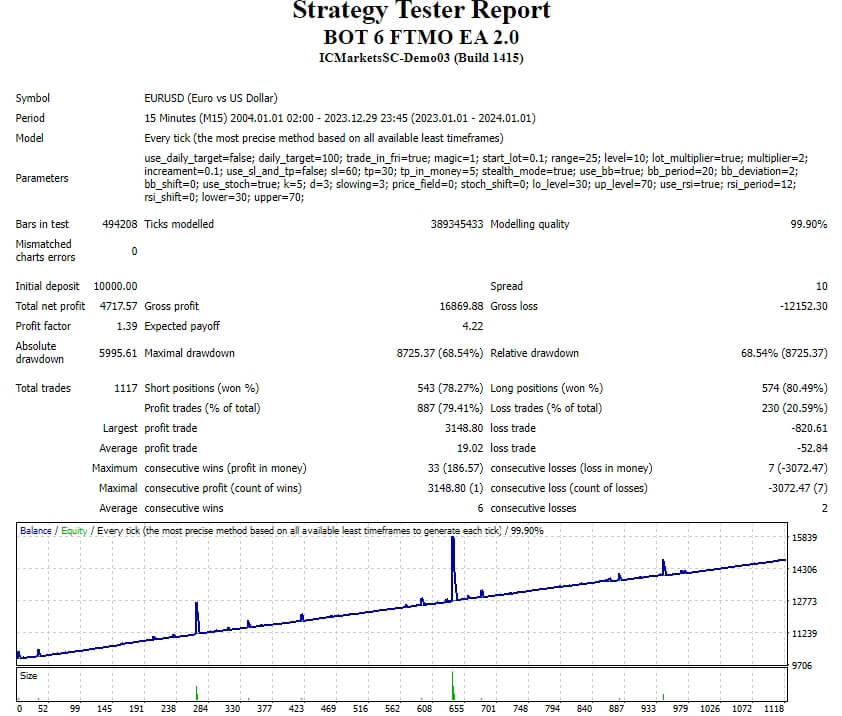Click the tallest balance spike near 655
The width and height of the screenshot is (842, 716).
point(453,567)
